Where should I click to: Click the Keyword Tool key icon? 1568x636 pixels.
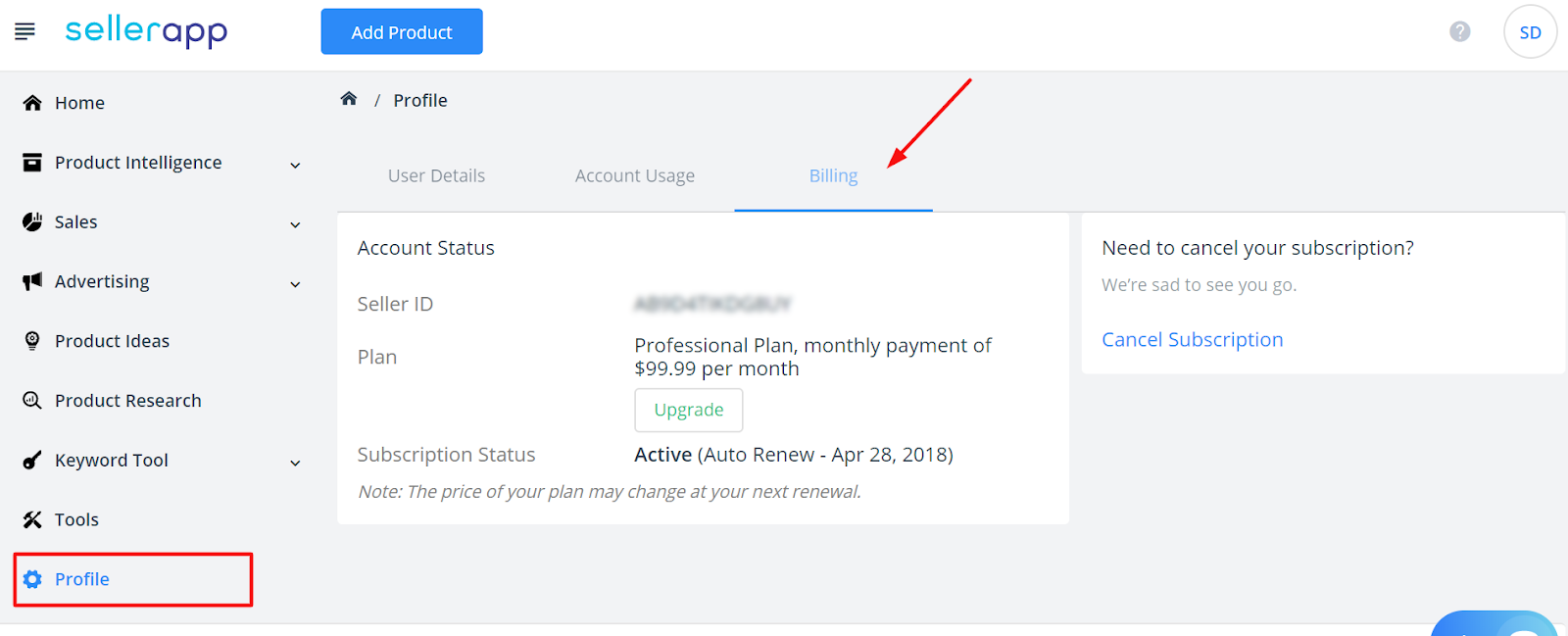tap(32, 460)
